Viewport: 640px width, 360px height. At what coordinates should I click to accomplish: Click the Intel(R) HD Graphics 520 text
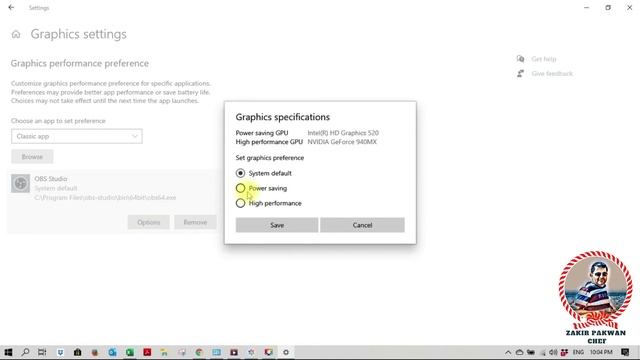[343, 133]
